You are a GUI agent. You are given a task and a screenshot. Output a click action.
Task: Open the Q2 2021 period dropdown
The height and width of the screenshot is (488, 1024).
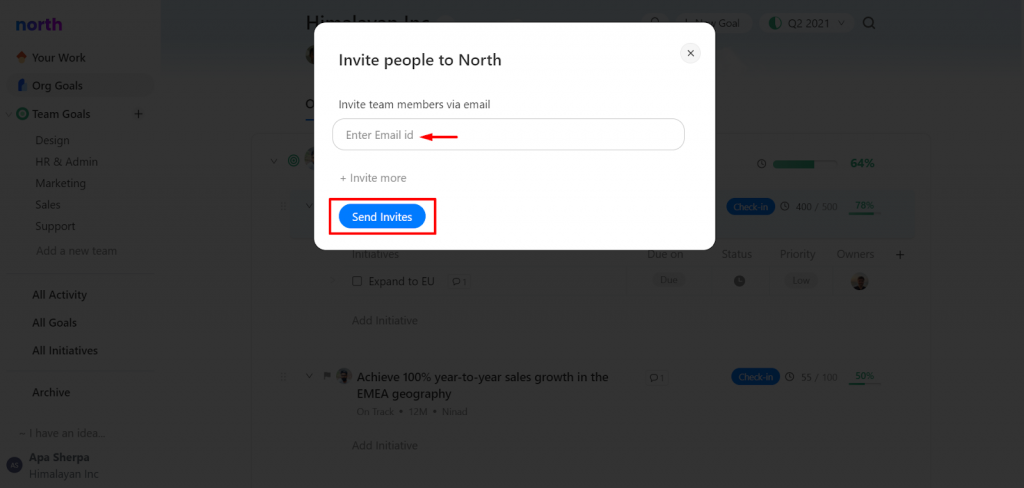(x=807, y=24)
